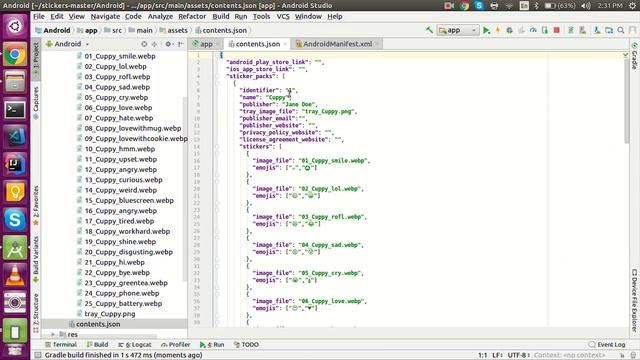This screenshot has width=640, height=360.
Task: Open the VCS menu
Action: 283,16
